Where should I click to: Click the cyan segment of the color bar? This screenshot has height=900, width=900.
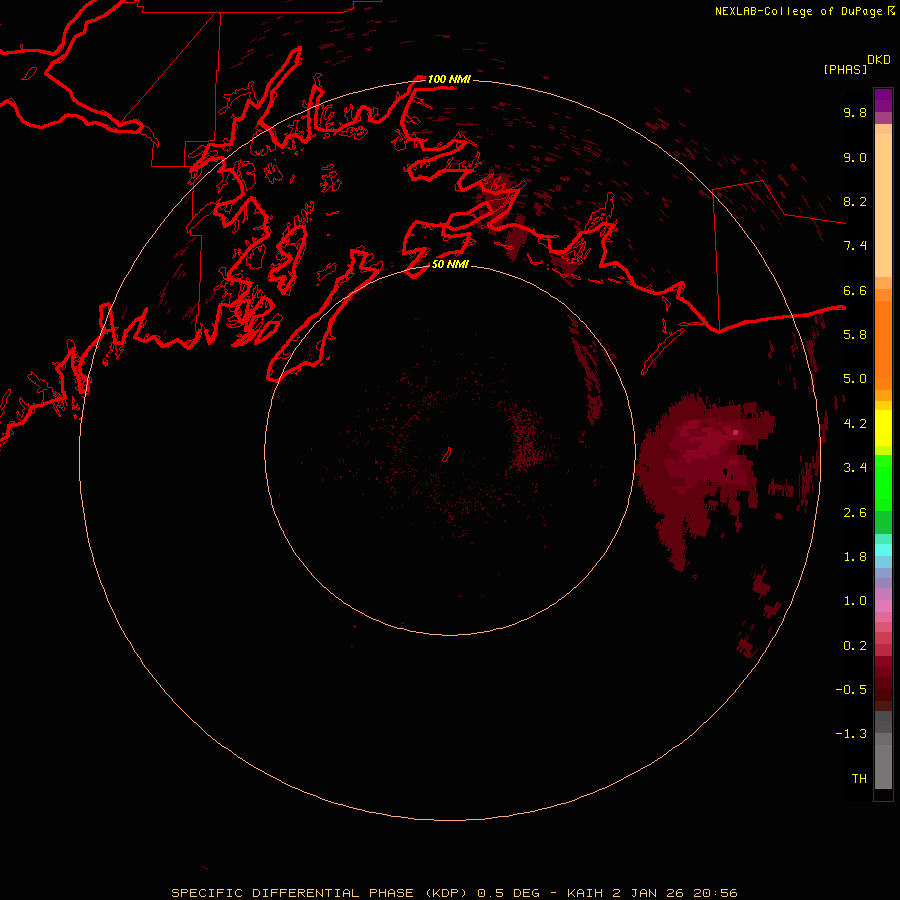[x=883, y=549]
